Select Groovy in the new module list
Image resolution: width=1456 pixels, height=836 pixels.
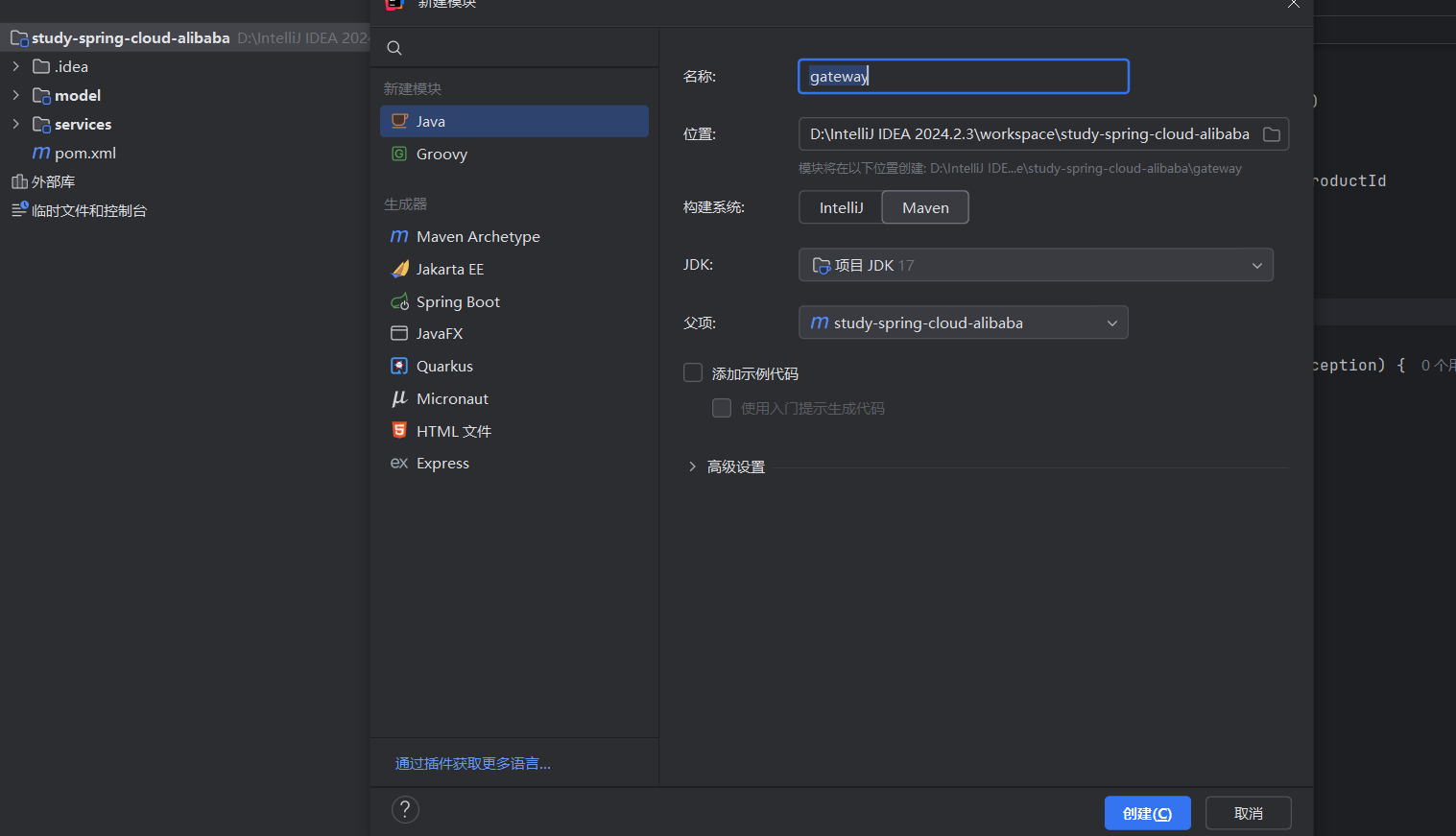(x=442, y=154)
